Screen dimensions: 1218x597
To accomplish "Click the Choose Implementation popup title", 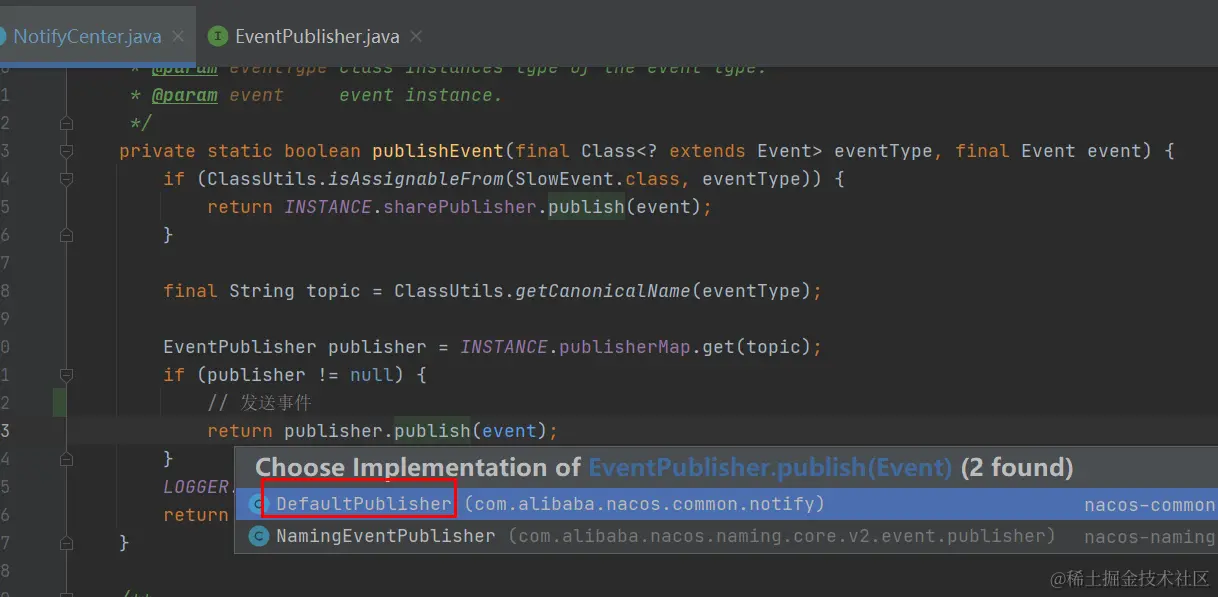I will coord(664,467).
